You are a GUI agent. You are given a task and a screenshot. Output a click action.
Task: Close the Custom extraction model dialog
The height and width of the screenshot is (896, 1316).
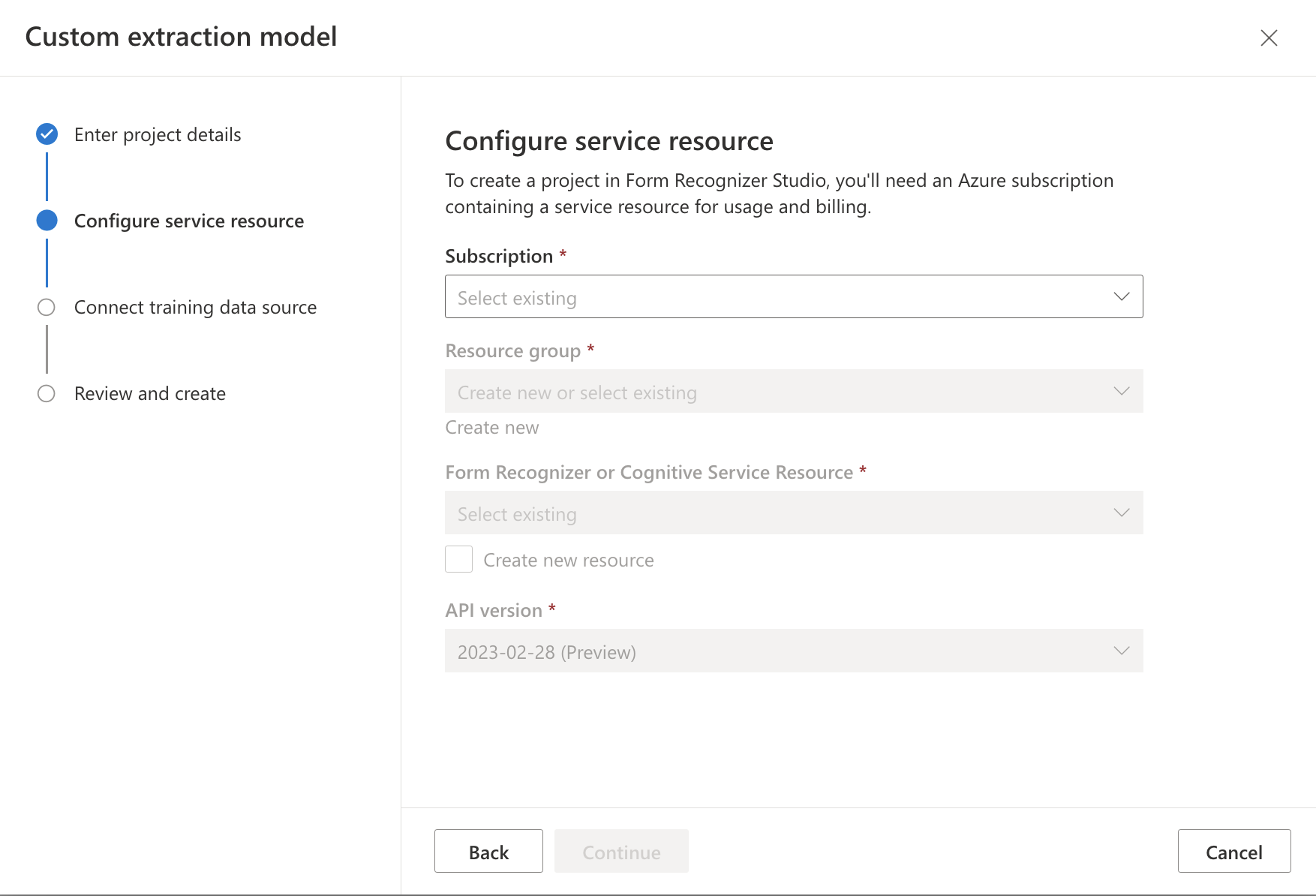[1269, 38]
